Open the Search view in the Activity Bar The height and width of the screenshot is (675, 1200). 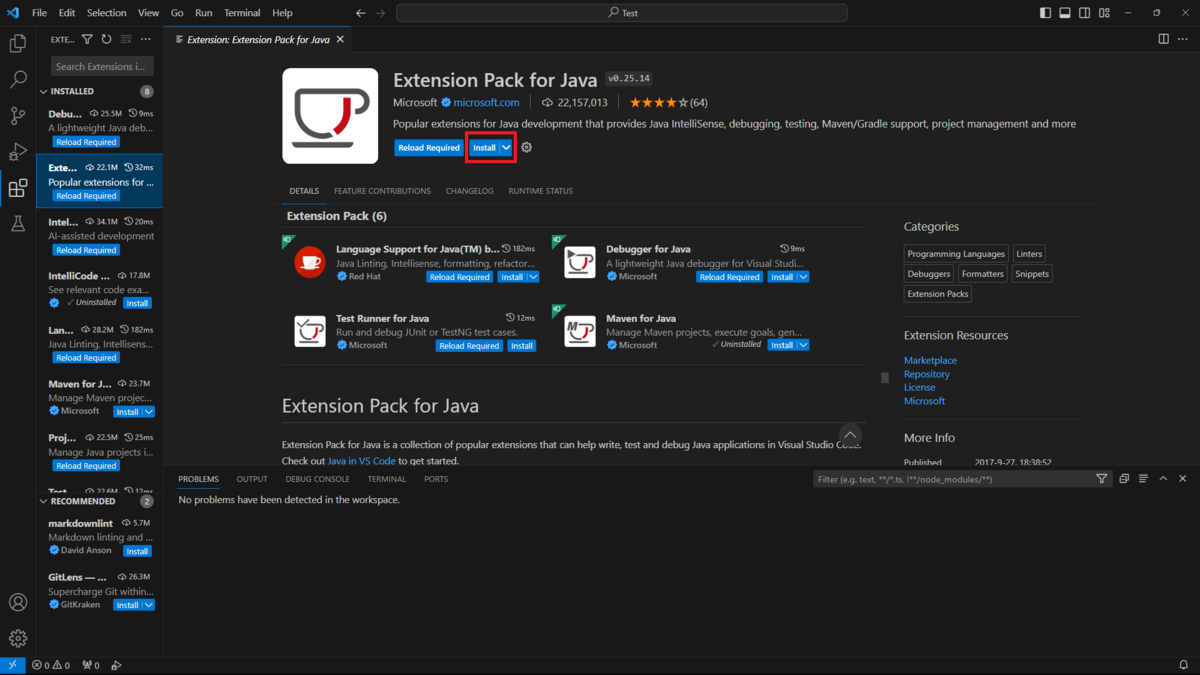(17, 78)
